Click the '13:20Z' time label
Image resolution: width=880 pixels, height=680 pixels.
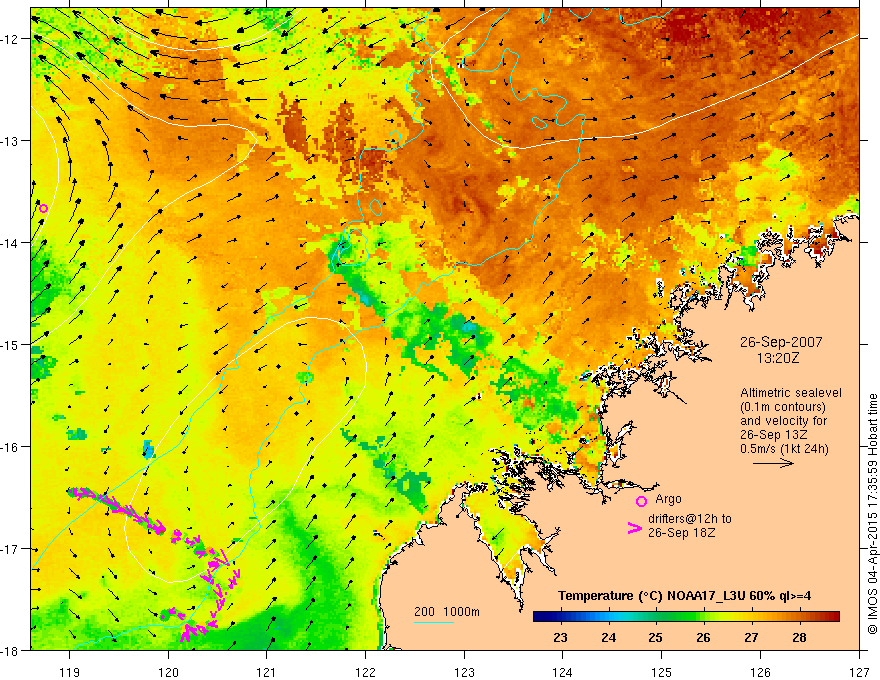[777, 358]
